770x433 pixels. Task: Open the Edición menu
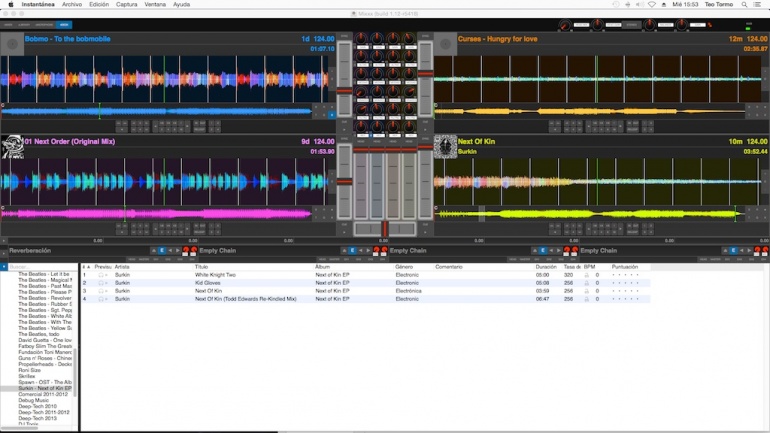click(x=99, y=4)
